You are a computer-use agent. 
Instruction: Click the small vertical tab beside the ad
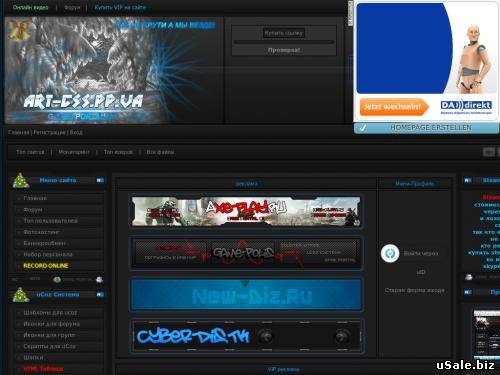point(350,13)
